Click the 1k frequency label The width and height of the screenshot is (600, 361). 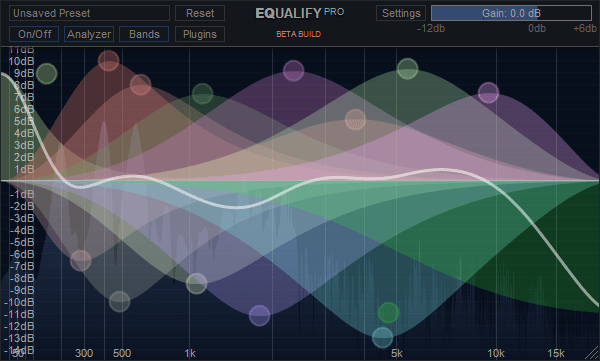point(190,353)
